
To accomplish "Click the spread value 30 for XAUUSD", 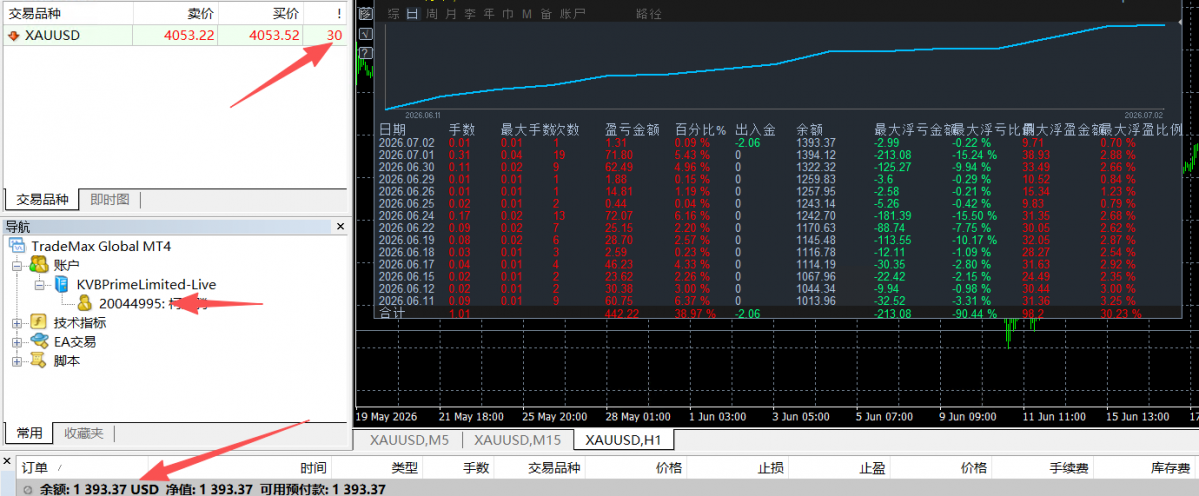I will click(334, 35).
